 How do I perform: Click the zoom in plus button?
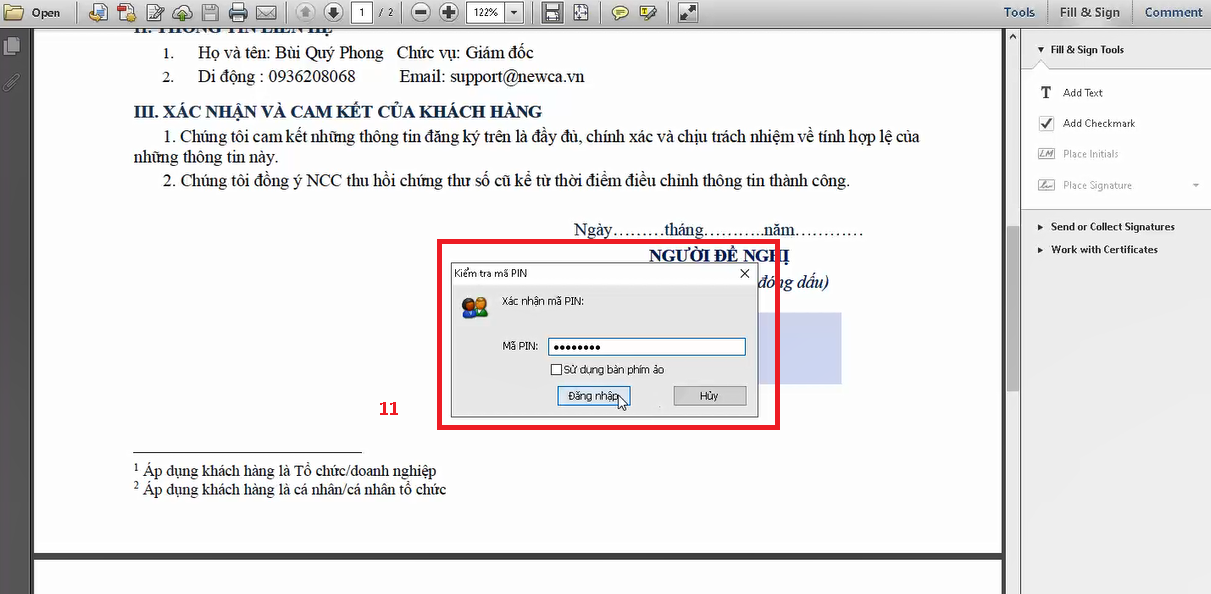point(449,13)
